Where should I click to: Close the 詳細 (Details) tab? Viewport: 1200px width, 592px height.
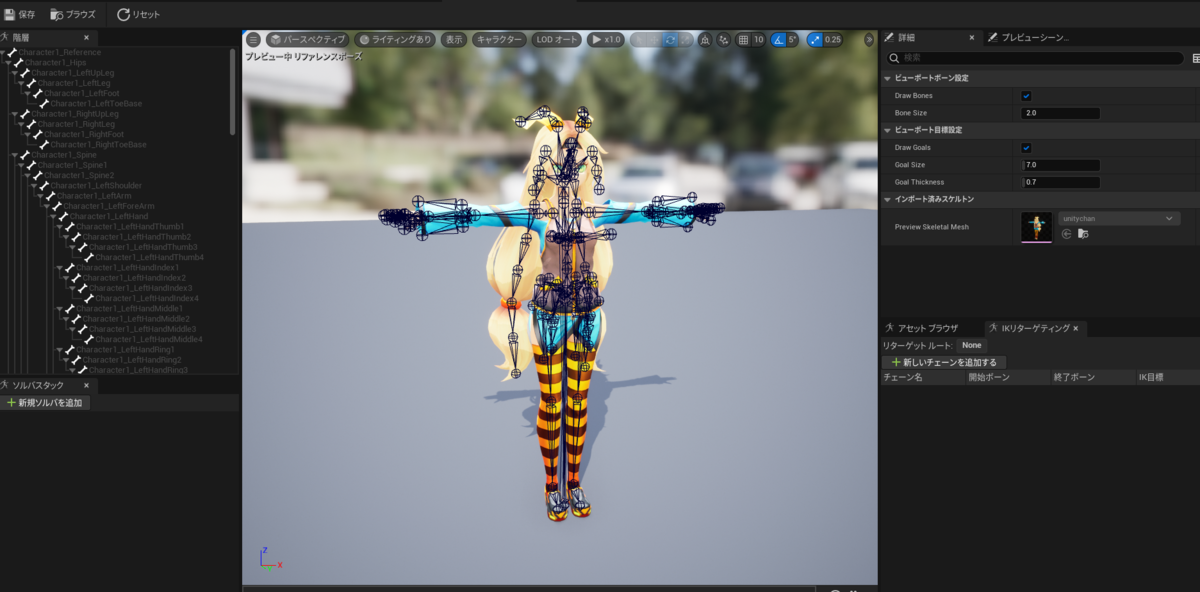coord(971,37)
